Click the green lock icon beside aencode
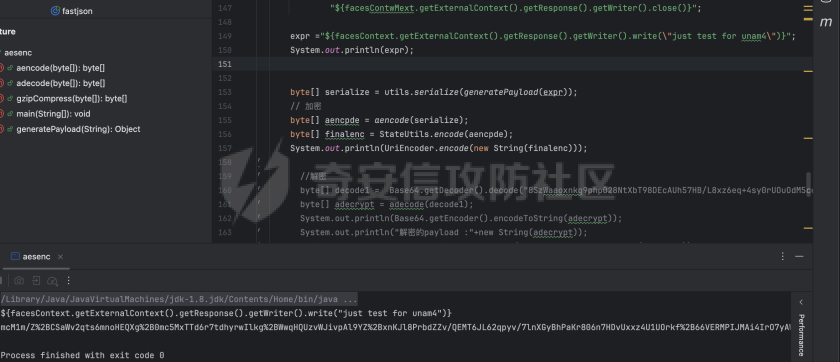Screen dimensions: 840x362 [10, 68]
